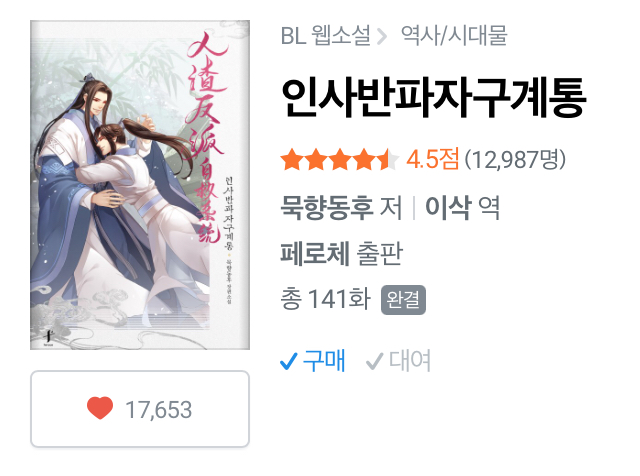
Task: Open publisher 페로체 page
Action: click(x=315, y=254)
